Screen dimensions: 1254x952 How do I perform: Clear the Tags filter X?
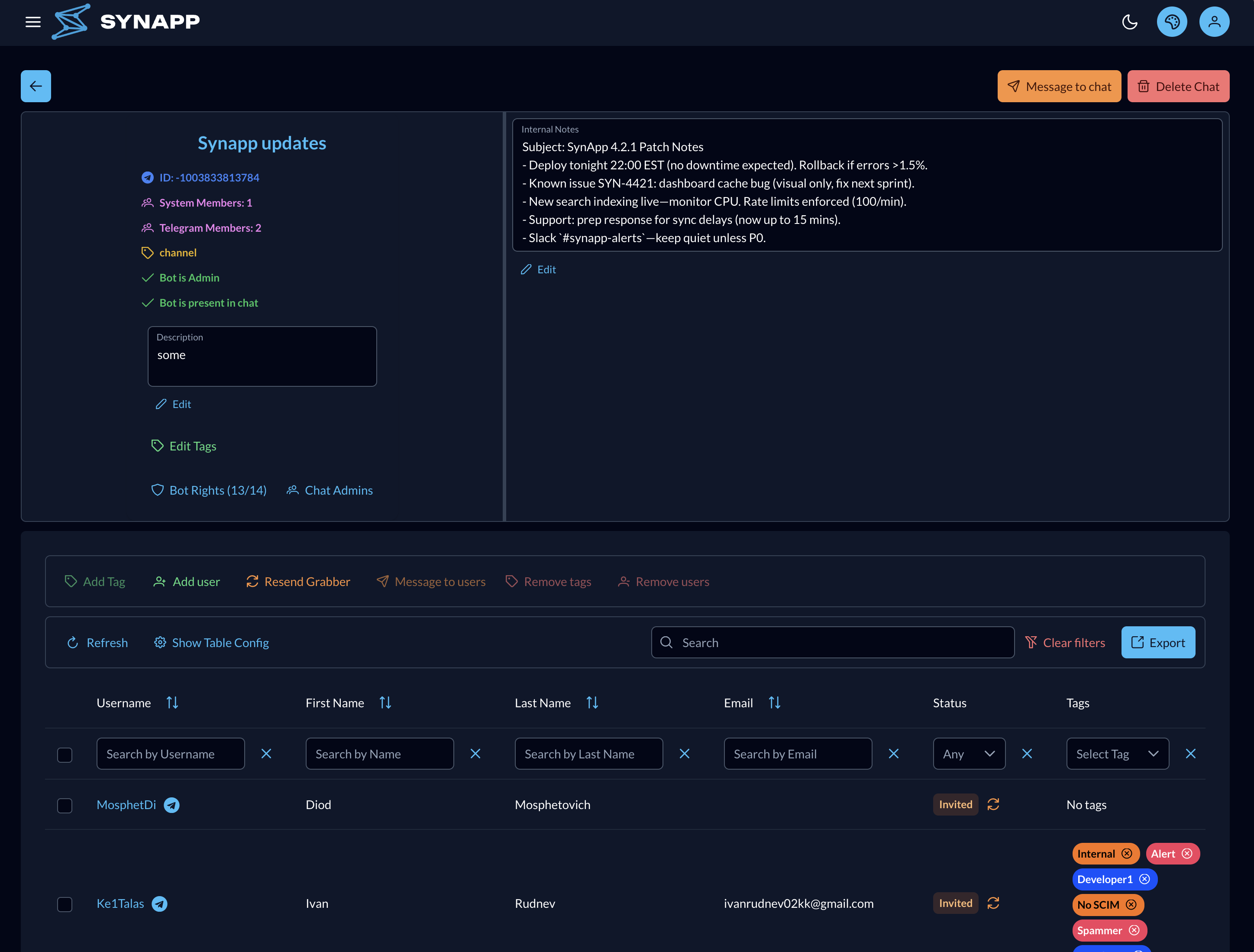(1190, 754)
